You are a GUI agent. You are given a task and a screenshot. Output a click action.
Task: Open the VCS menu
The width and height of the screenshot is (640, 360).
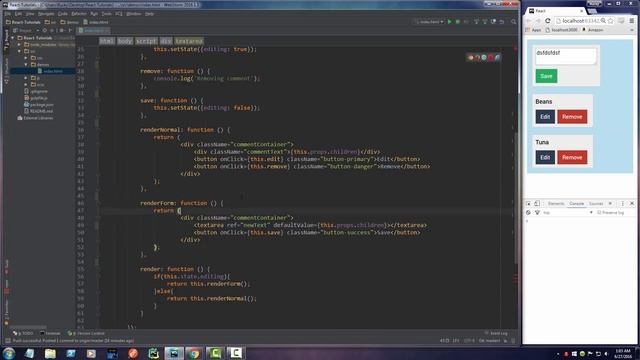point(118,14)
